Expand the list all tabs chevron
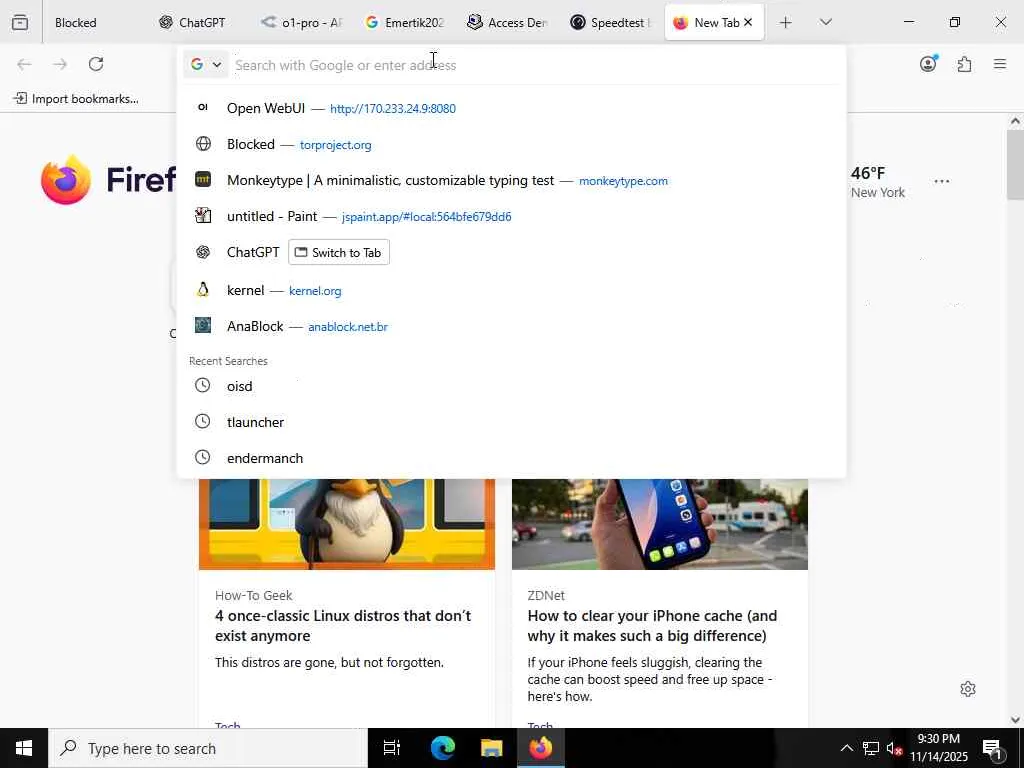This screenshot has width=1024, height=768. click(x=825, y=22)
